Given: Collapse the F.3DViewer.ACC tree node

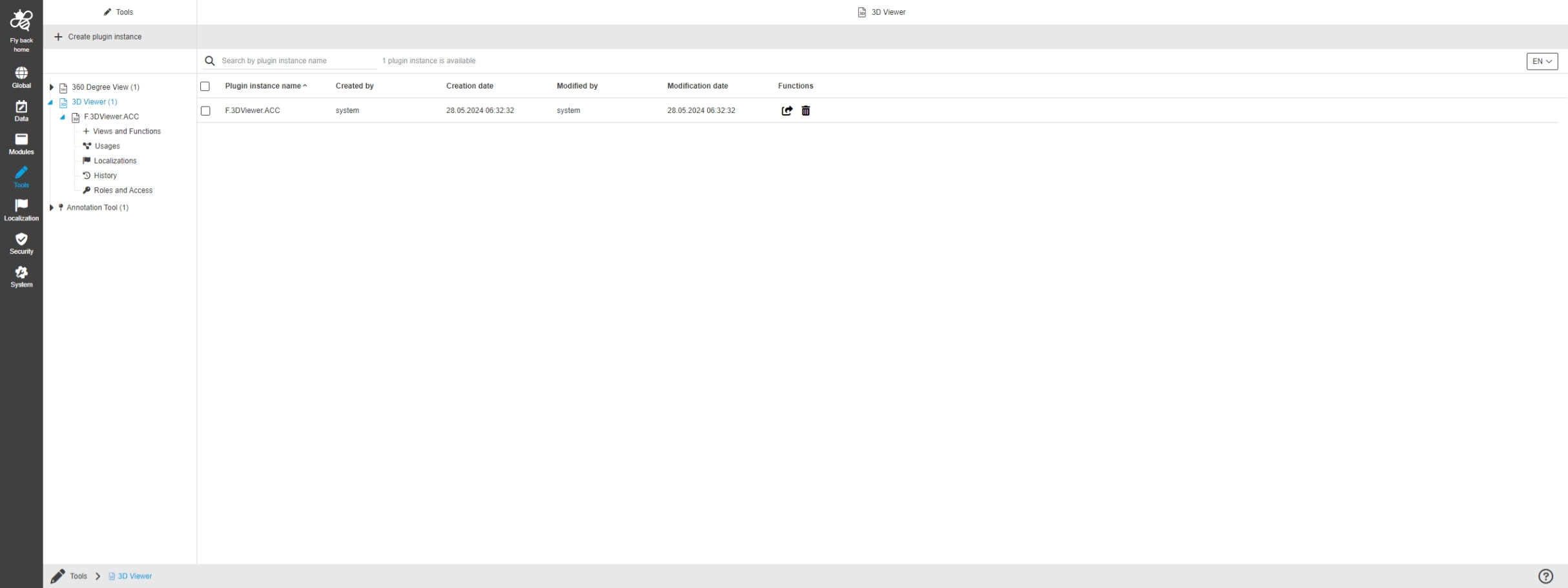Looking at the screenshot, I should (x=63, y=117).
